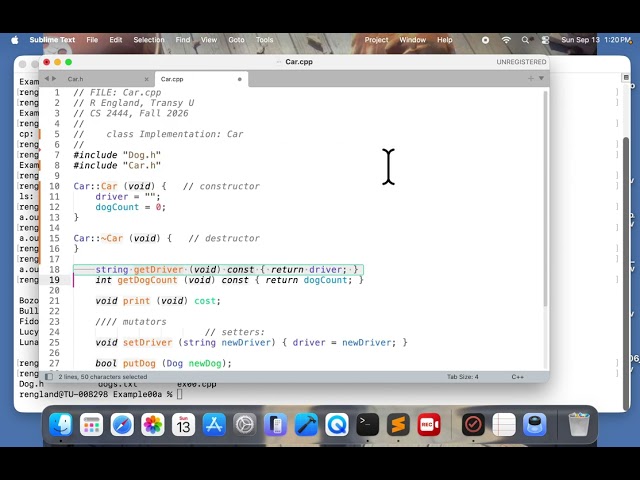640x480 pixels.
Task: Open the View menu
Action: click(x=209, y=40)
